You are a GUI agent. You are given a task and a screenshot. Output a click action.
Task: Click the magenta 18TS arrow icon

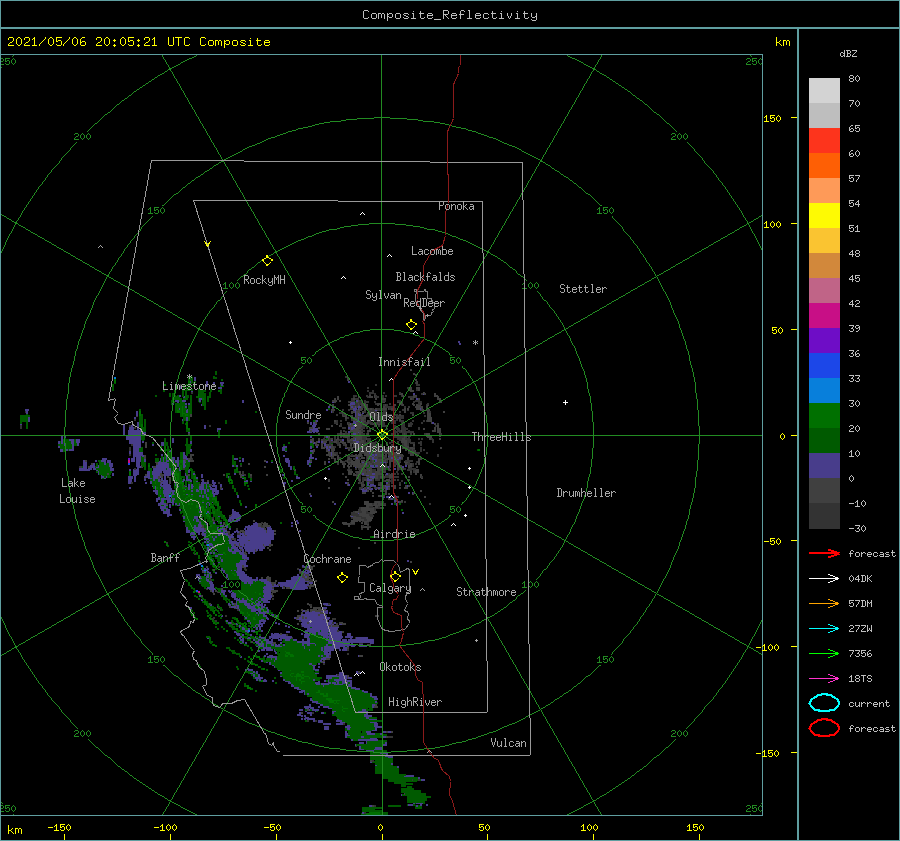tap(824, 679)
